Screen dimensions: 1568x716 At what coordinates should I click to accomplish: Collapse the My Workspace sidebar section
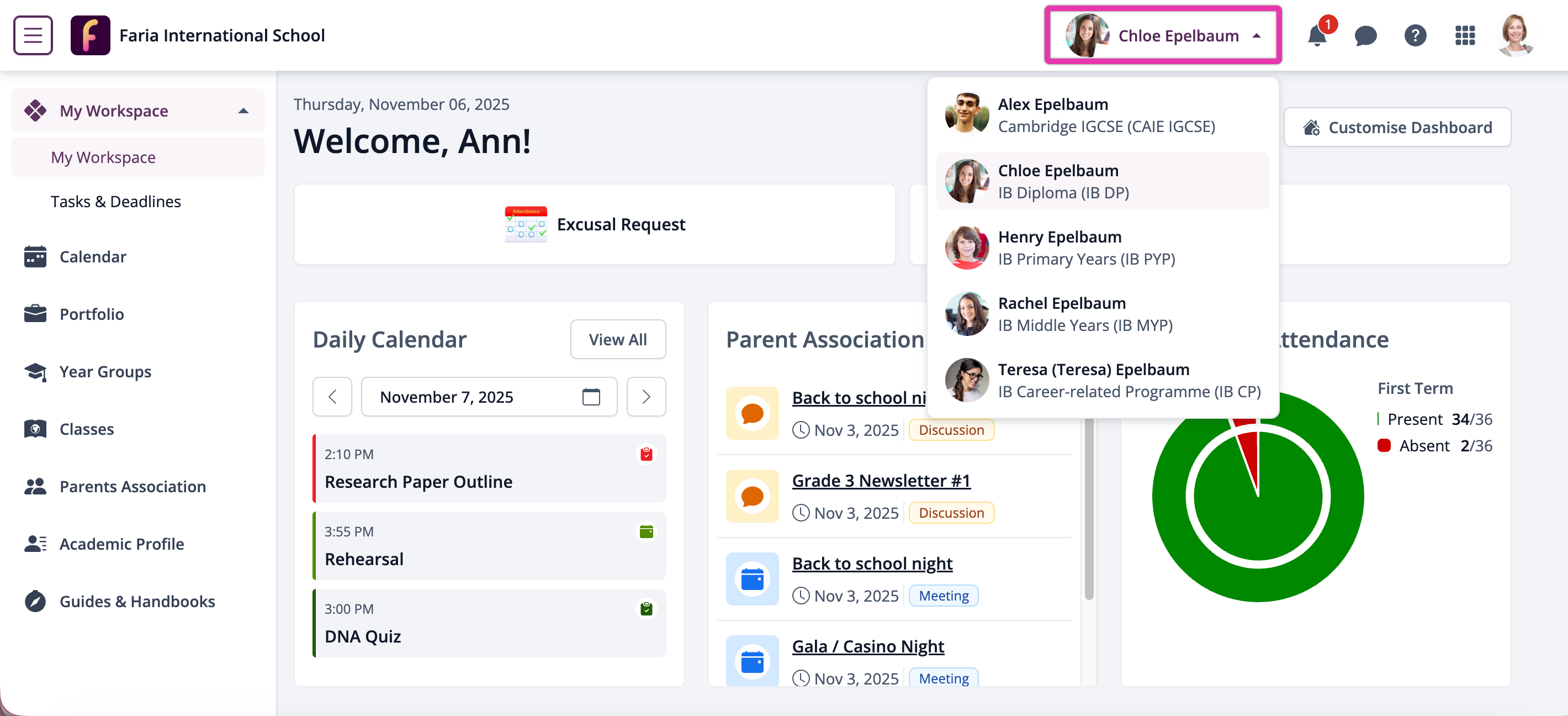[x=243, y=111]
